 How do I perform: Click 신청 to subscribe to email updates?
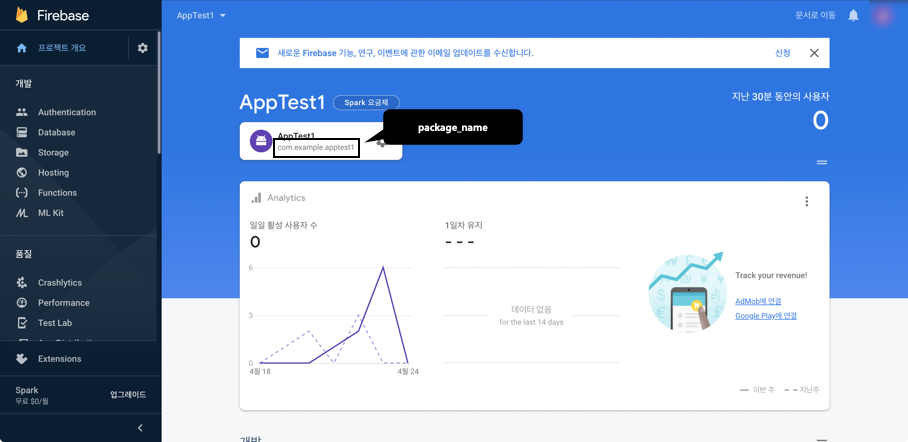tap(782, 53)
